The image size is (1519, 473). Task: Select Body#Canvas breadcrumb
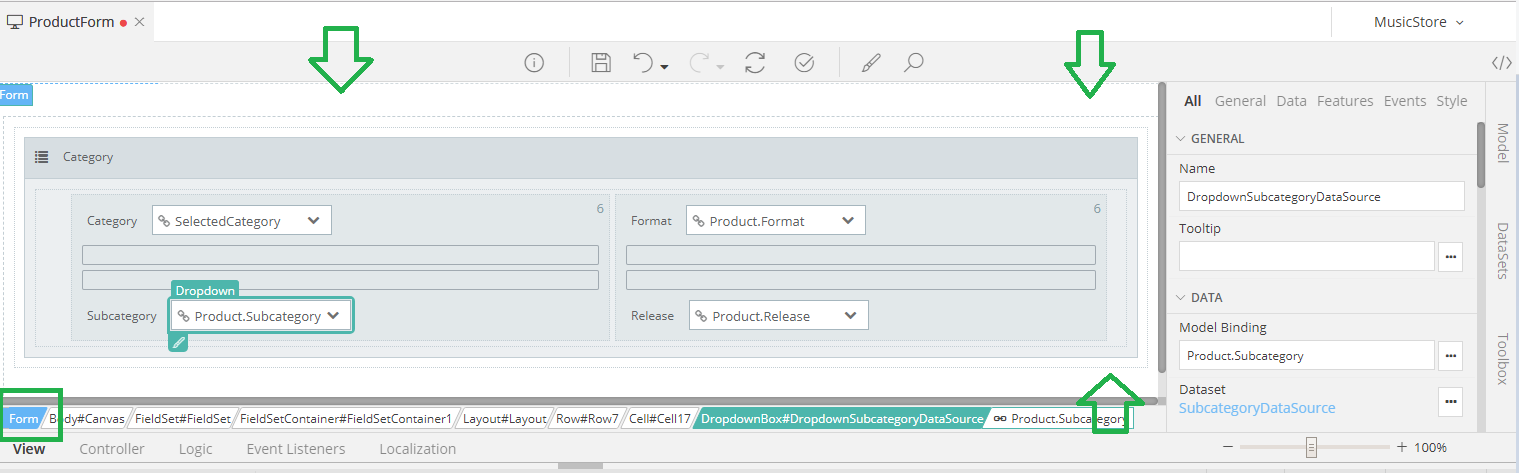click(87, 419)
